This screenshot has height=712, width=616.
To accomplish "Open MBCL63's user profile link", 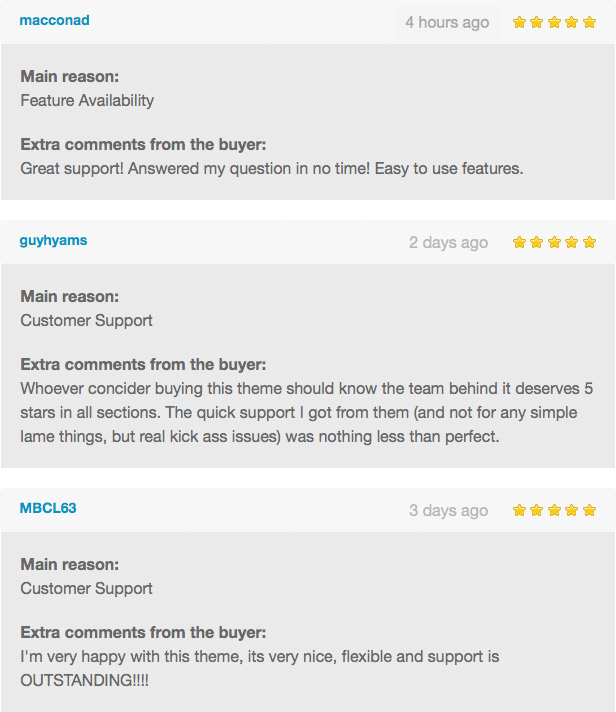I will coord(48,508).
